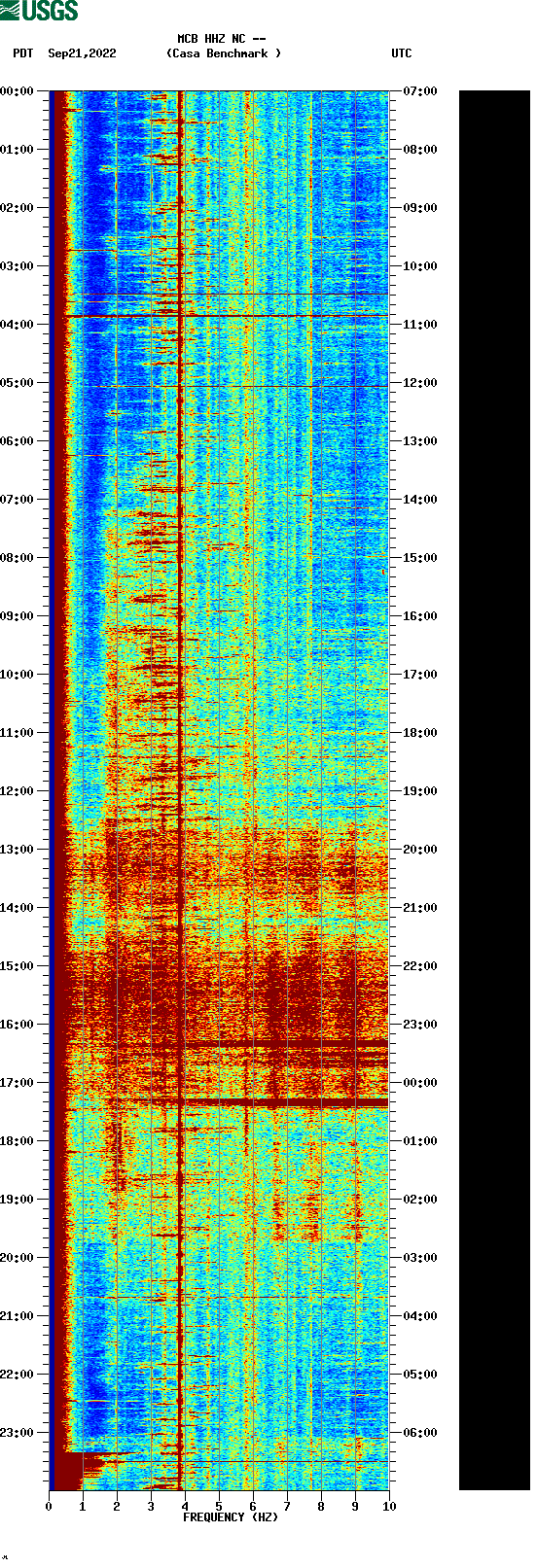Click frequency axis tick label 10
This screenshot has width=537, height=1568.
(389, 1507)
